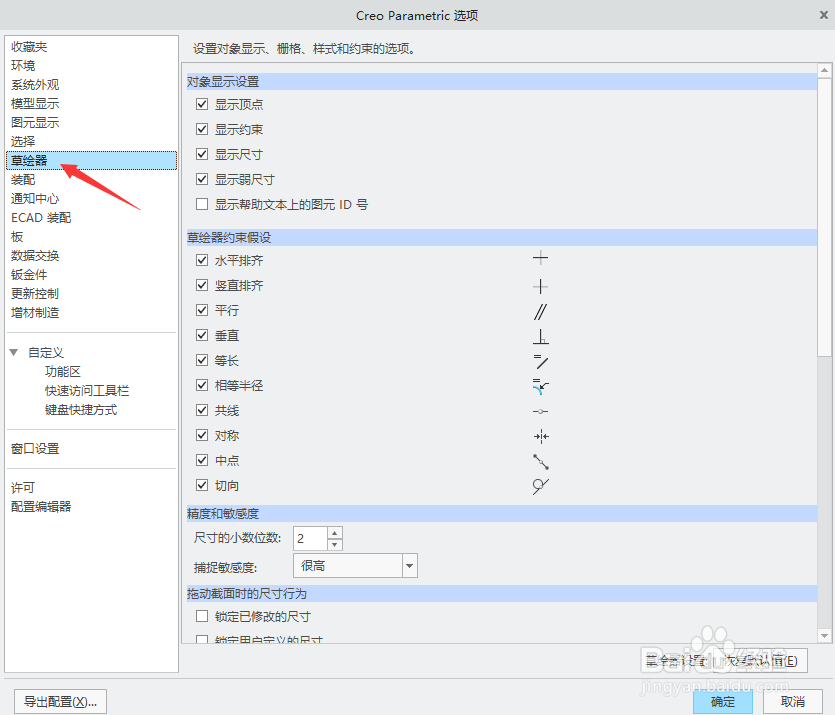Click the symmetric constraint icon

(541, 437)
